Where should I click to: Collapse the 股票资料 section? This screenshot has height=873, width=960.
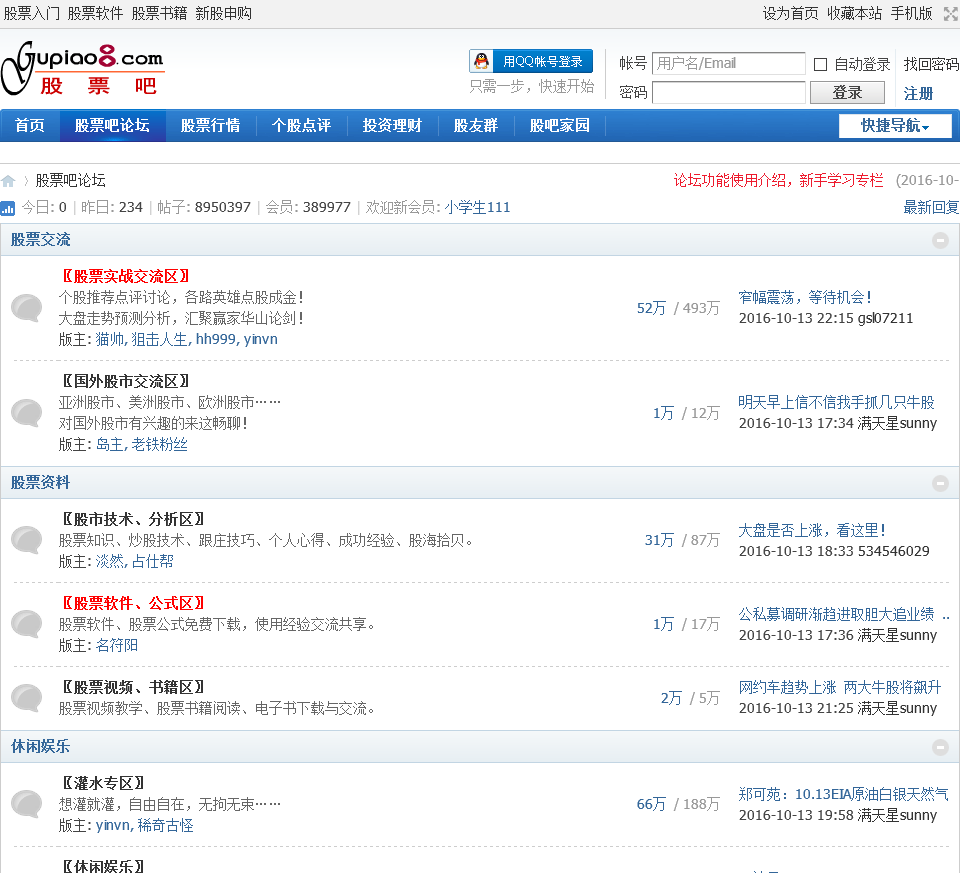[940, 483]
